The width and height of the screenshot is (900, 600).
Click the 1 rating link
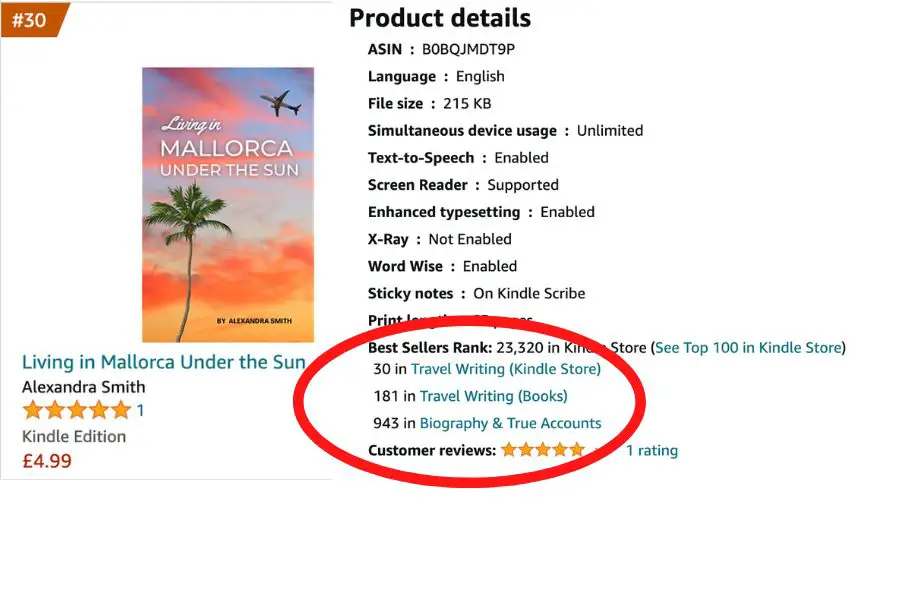(x=652, y=450)
